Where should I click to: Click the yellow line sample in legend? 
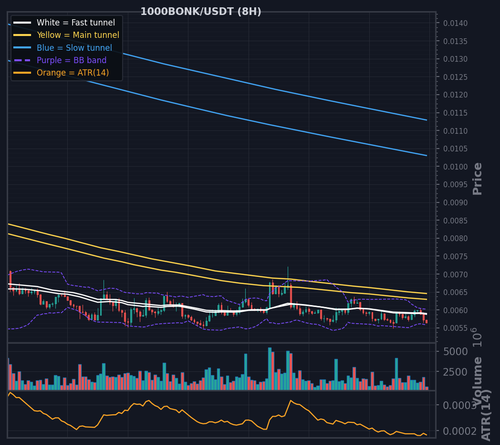coord(22,35)
